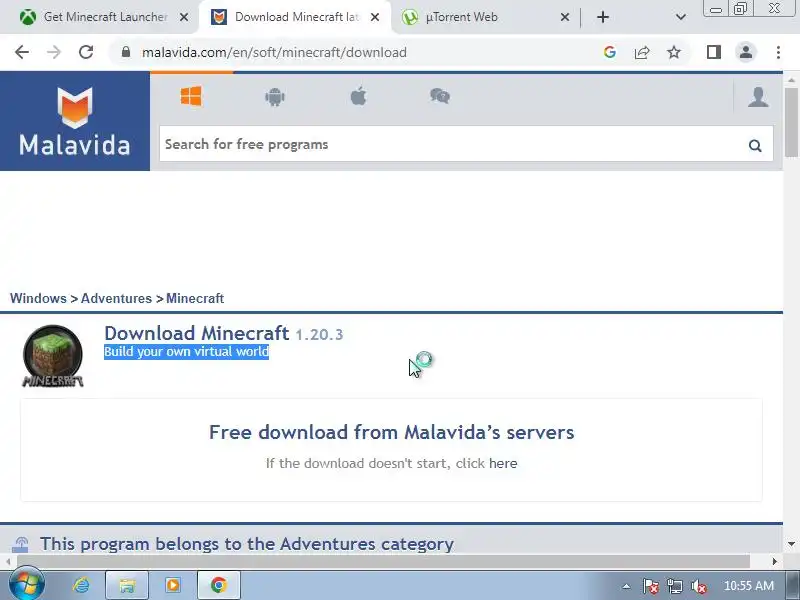Go back to previous page

point(22,52)
